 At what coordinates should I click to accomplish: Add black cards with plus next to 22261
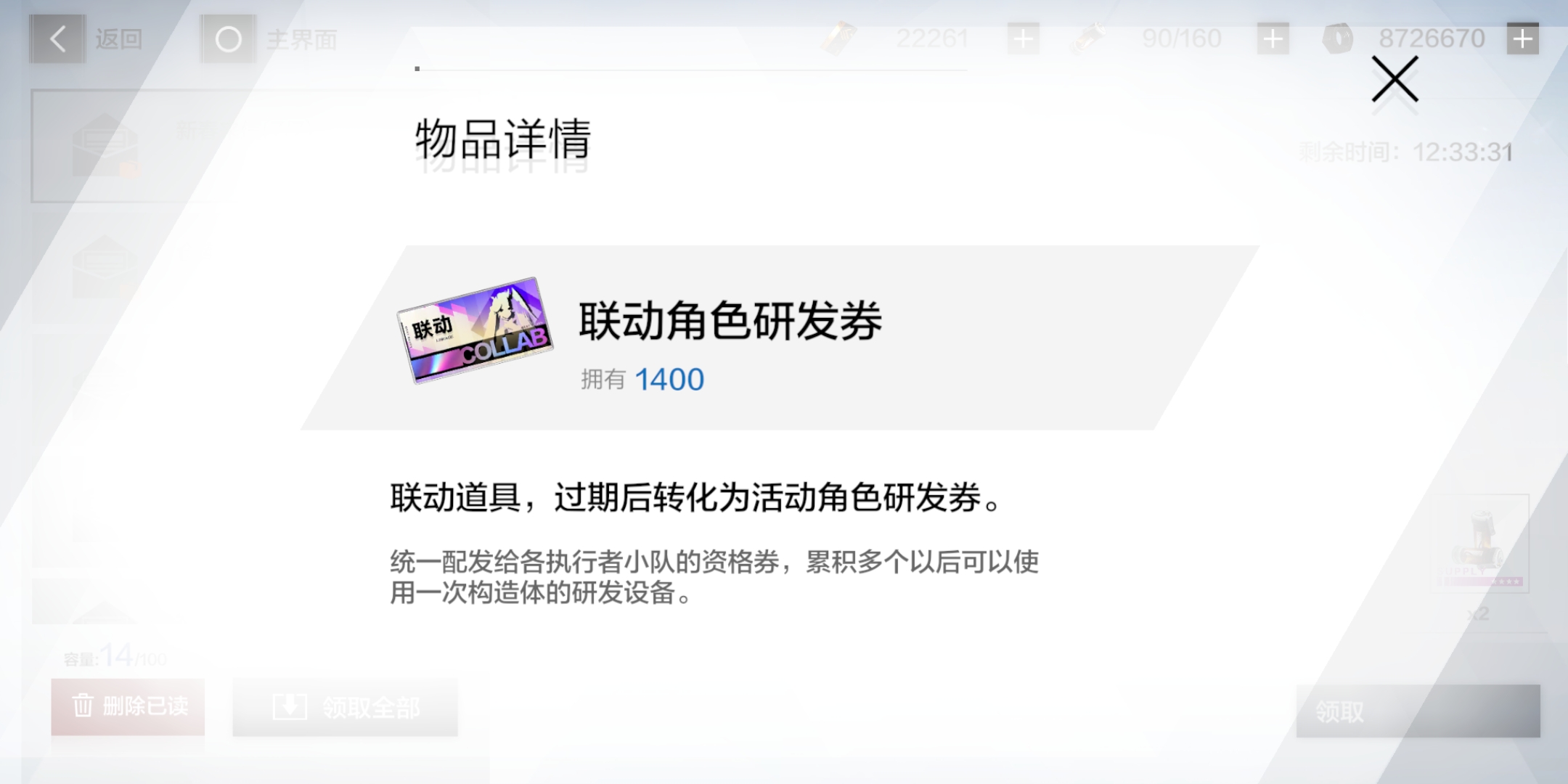1023,38
